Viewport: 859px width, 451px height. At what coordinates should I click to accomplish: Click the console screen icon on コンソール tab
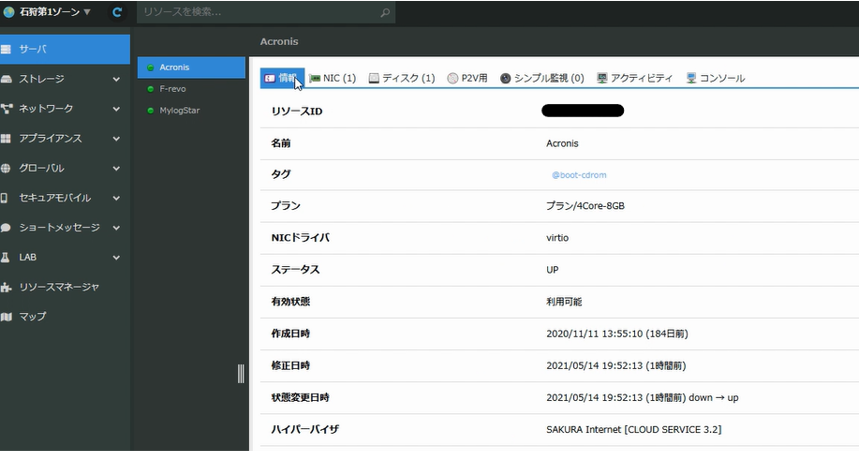click(x=691, y=78)
